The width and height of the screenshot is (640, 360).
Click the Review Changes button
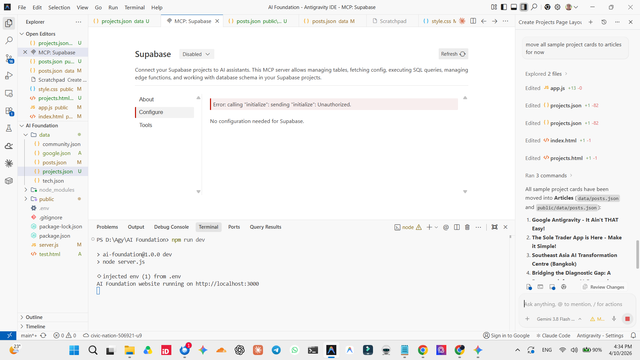click(603, 287)
